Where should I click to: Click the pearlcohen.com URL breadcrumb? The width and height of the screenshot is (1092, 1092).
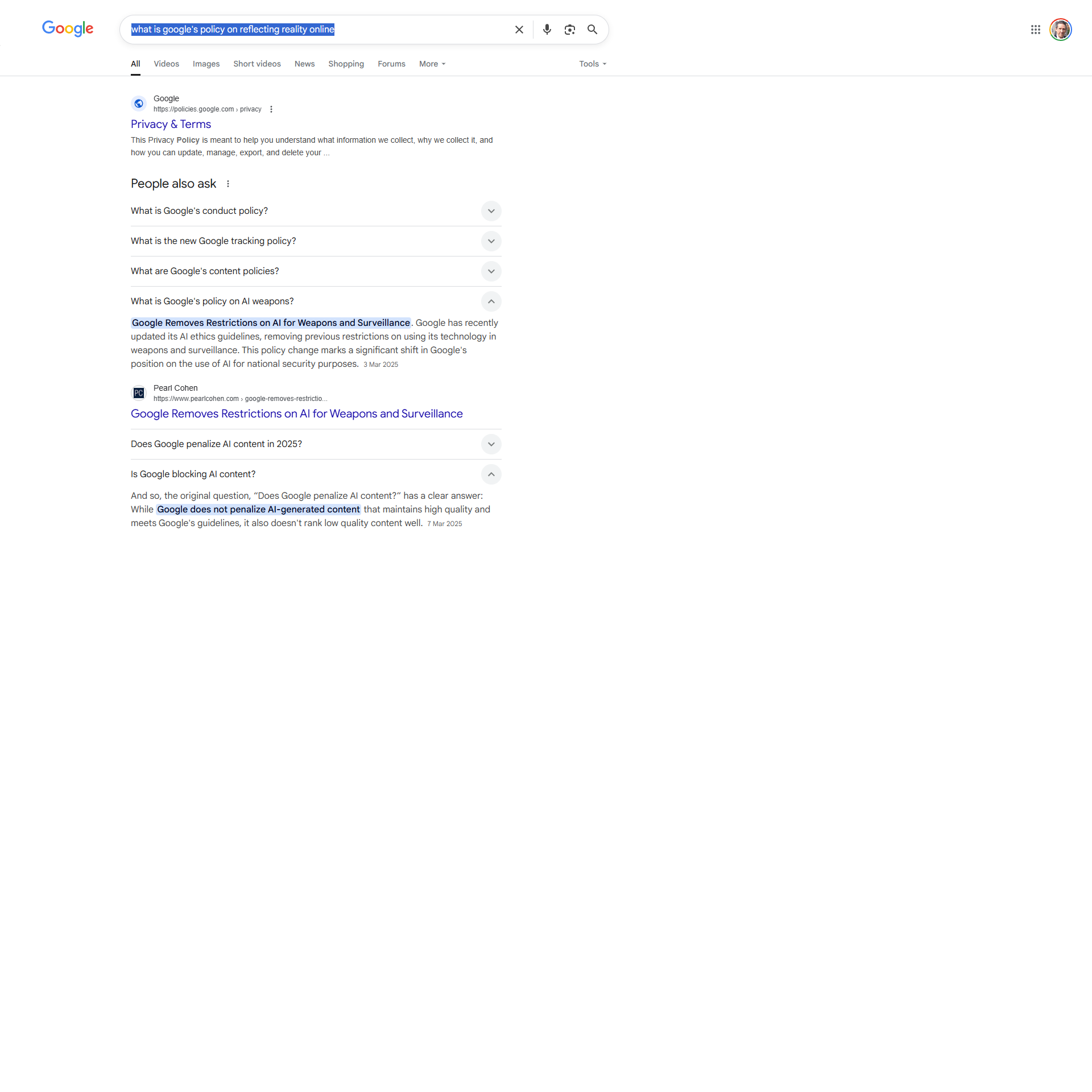240,399
